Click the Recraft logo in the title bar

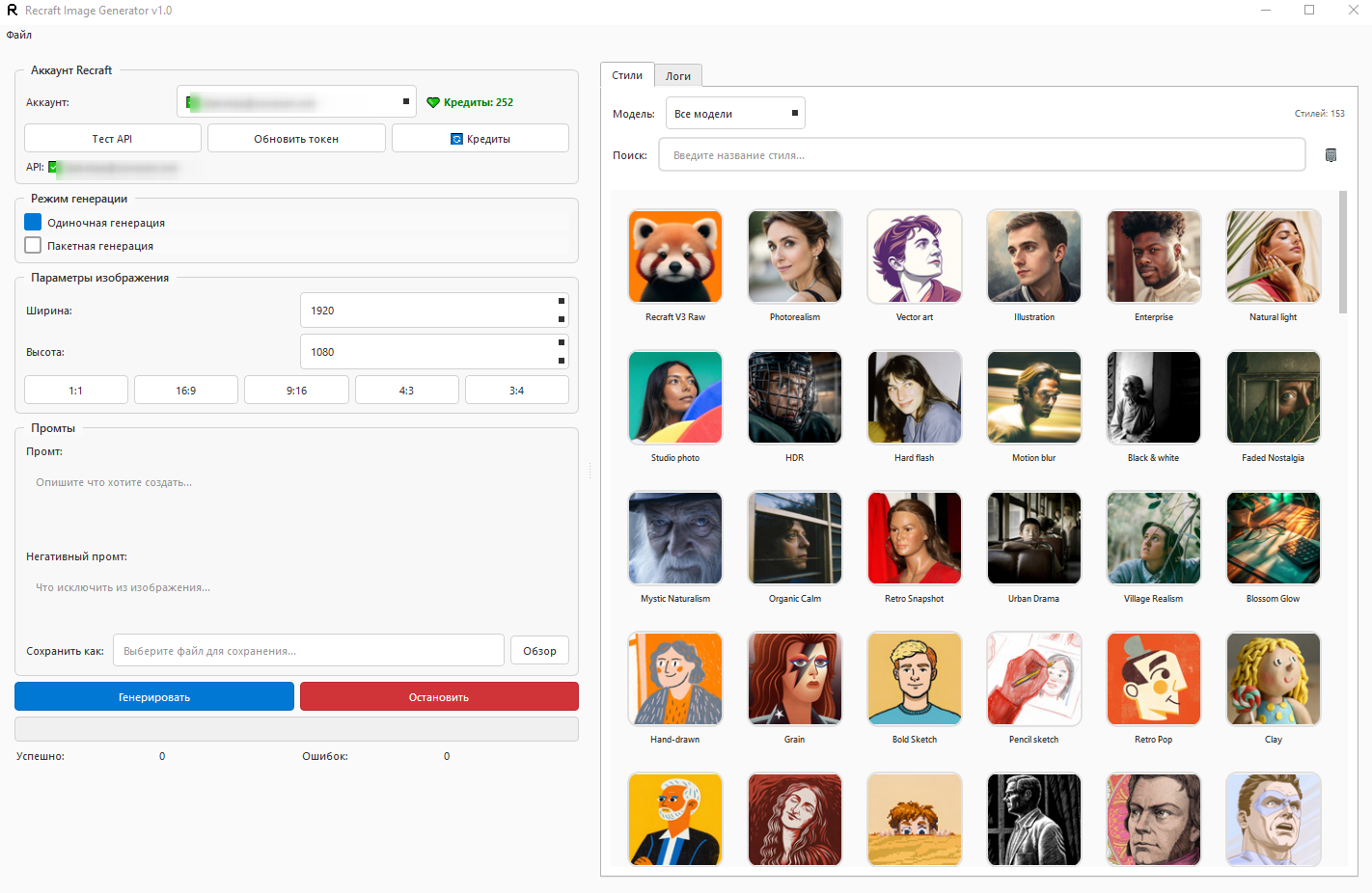[13, 11]
